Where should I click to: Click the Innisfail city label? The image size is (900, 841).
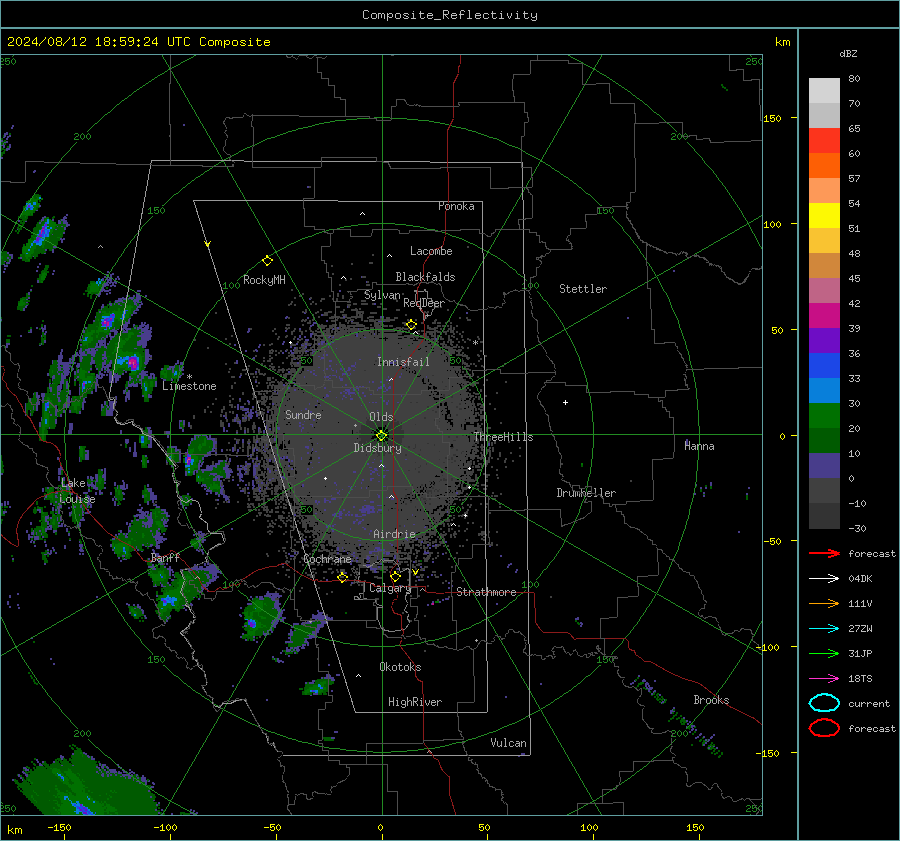[403, 362]
